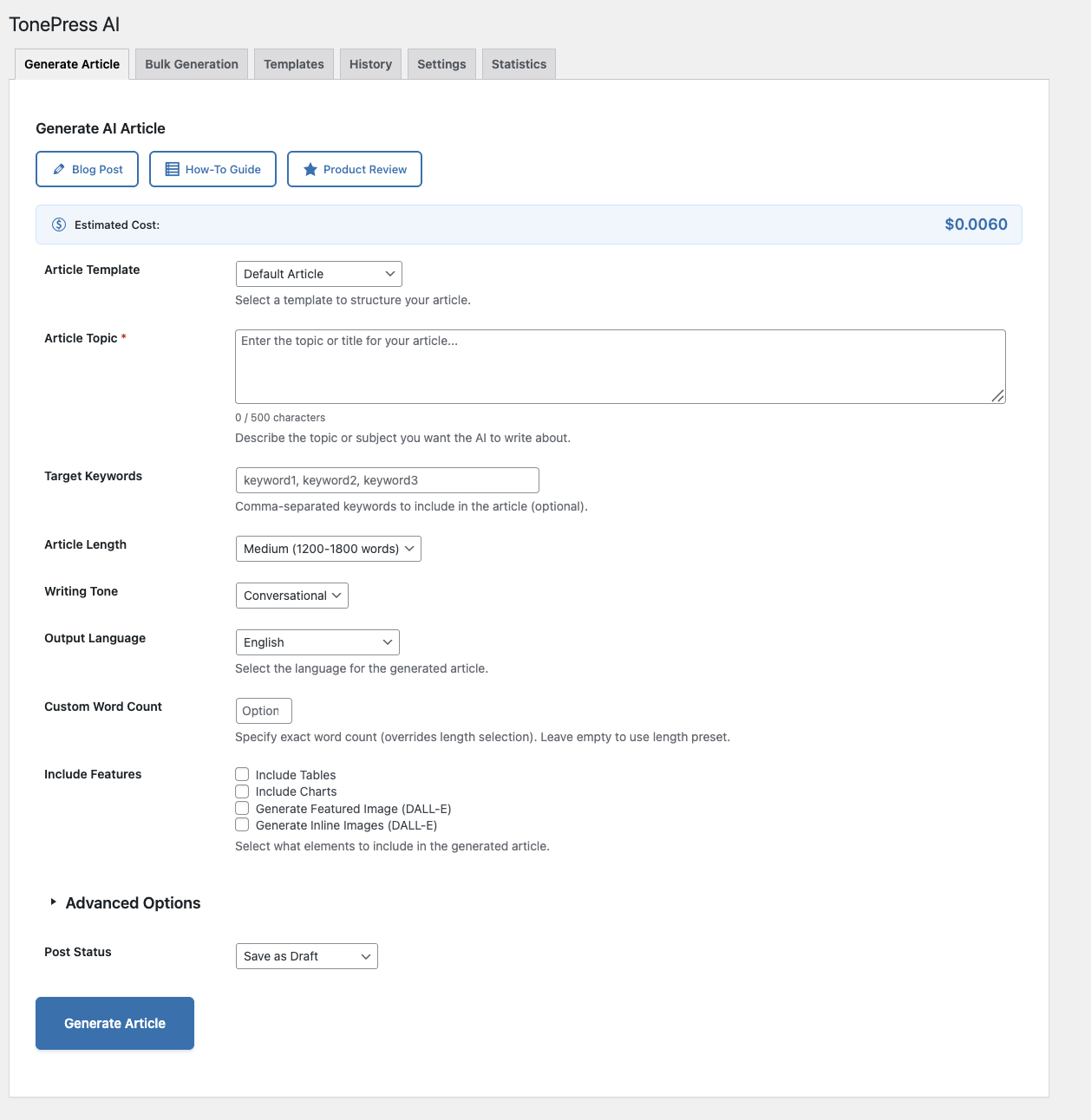The height and width of the screenshot is (1120, 1091).
Task: Click the star icon on Product Review
Action: pyautogui.click(x=310, y=169)
